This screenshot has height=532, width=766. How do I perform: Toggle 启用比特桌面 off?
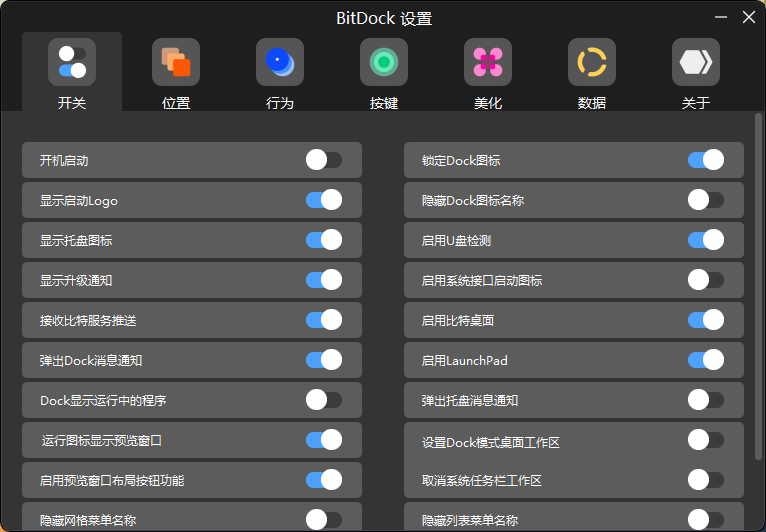tap(706, 320)
